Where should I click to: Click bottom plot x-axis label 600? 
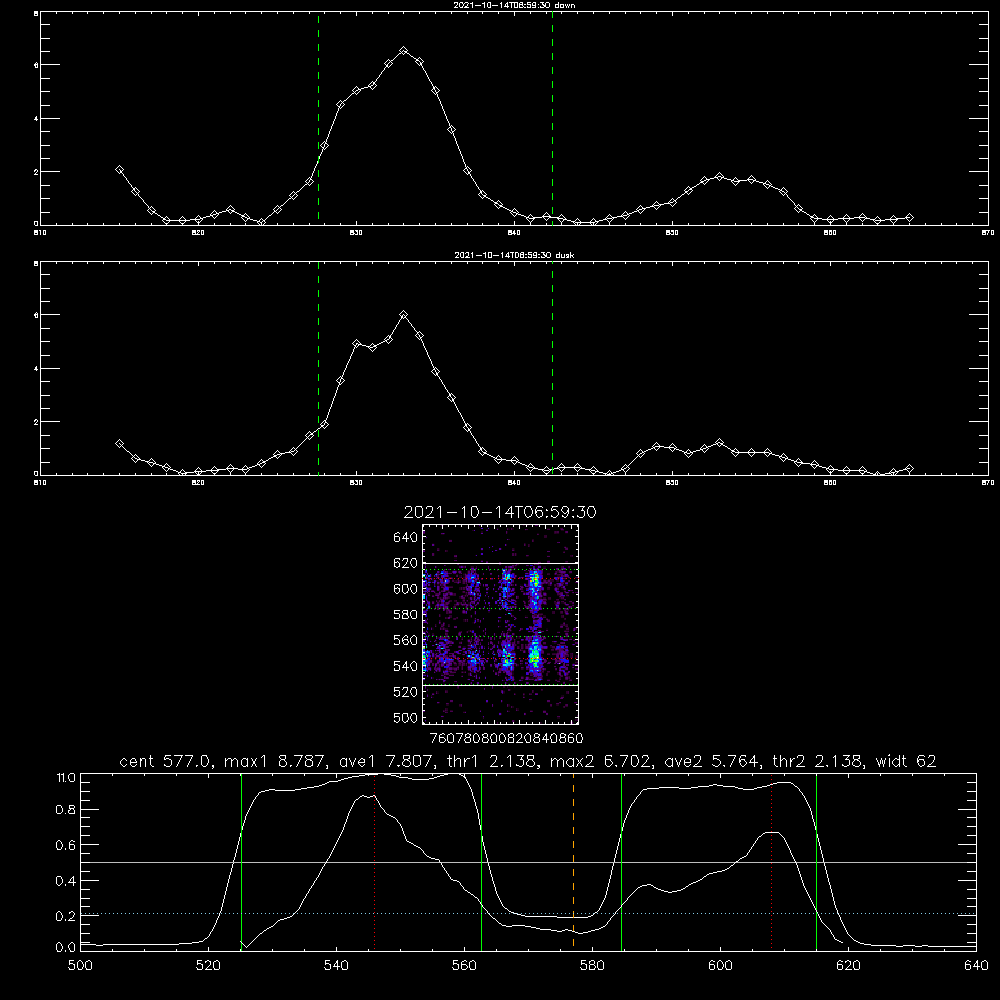pos(720,966)
